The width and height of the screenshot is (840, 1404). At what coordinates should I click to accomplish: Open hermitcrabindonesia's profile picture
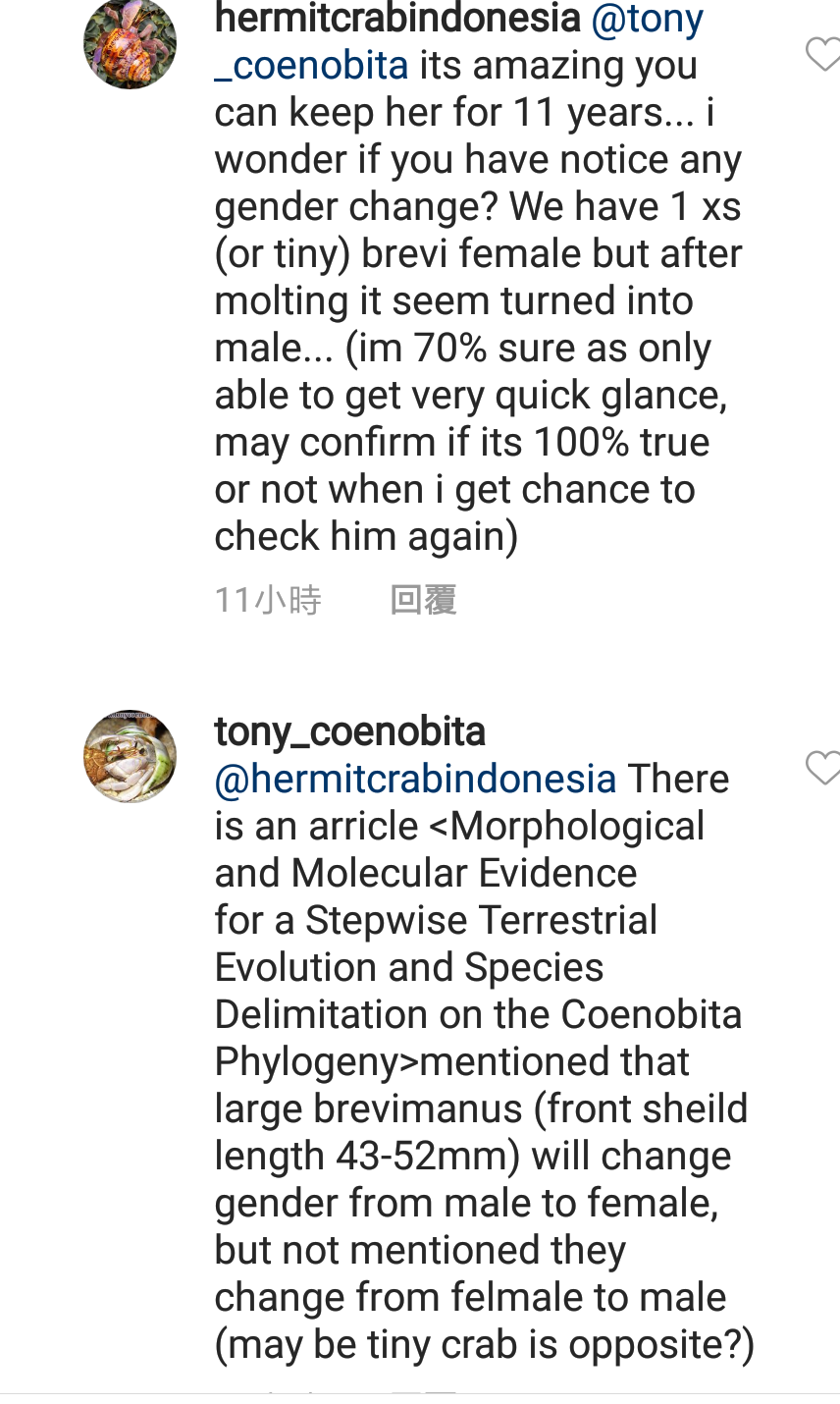click(x=131, y=44)
